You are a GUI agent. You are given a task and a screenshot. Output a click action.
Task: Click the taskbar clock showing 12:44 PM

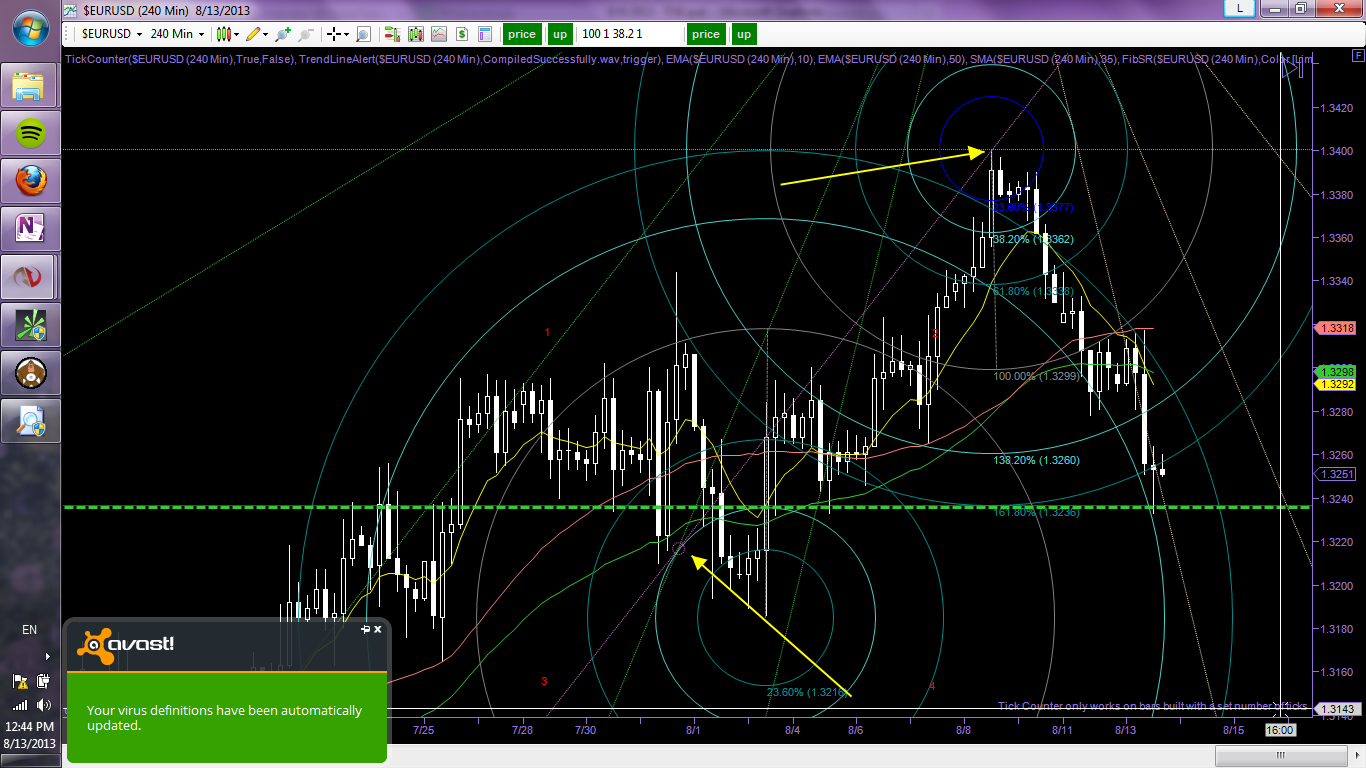pos(30,726)
